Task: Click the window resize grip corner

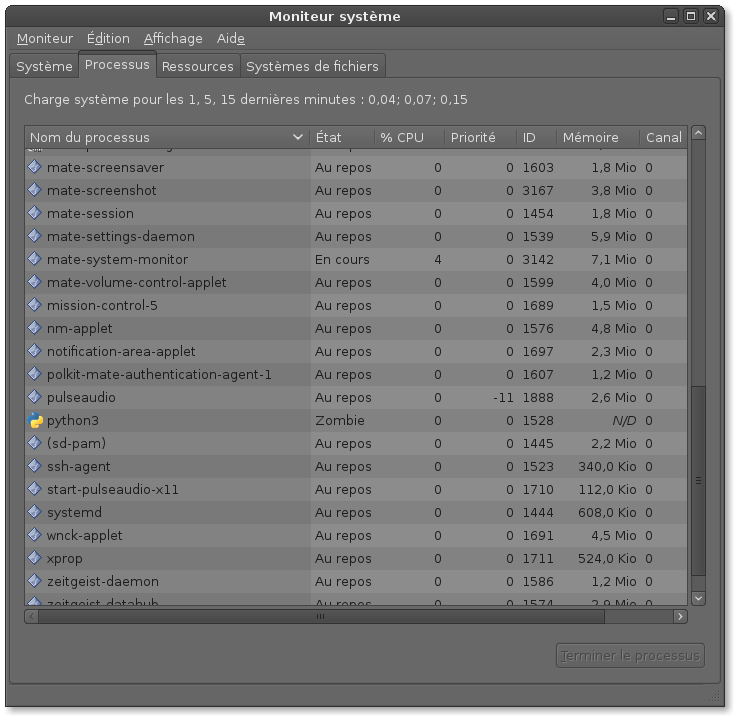Action: click(714, 697)
